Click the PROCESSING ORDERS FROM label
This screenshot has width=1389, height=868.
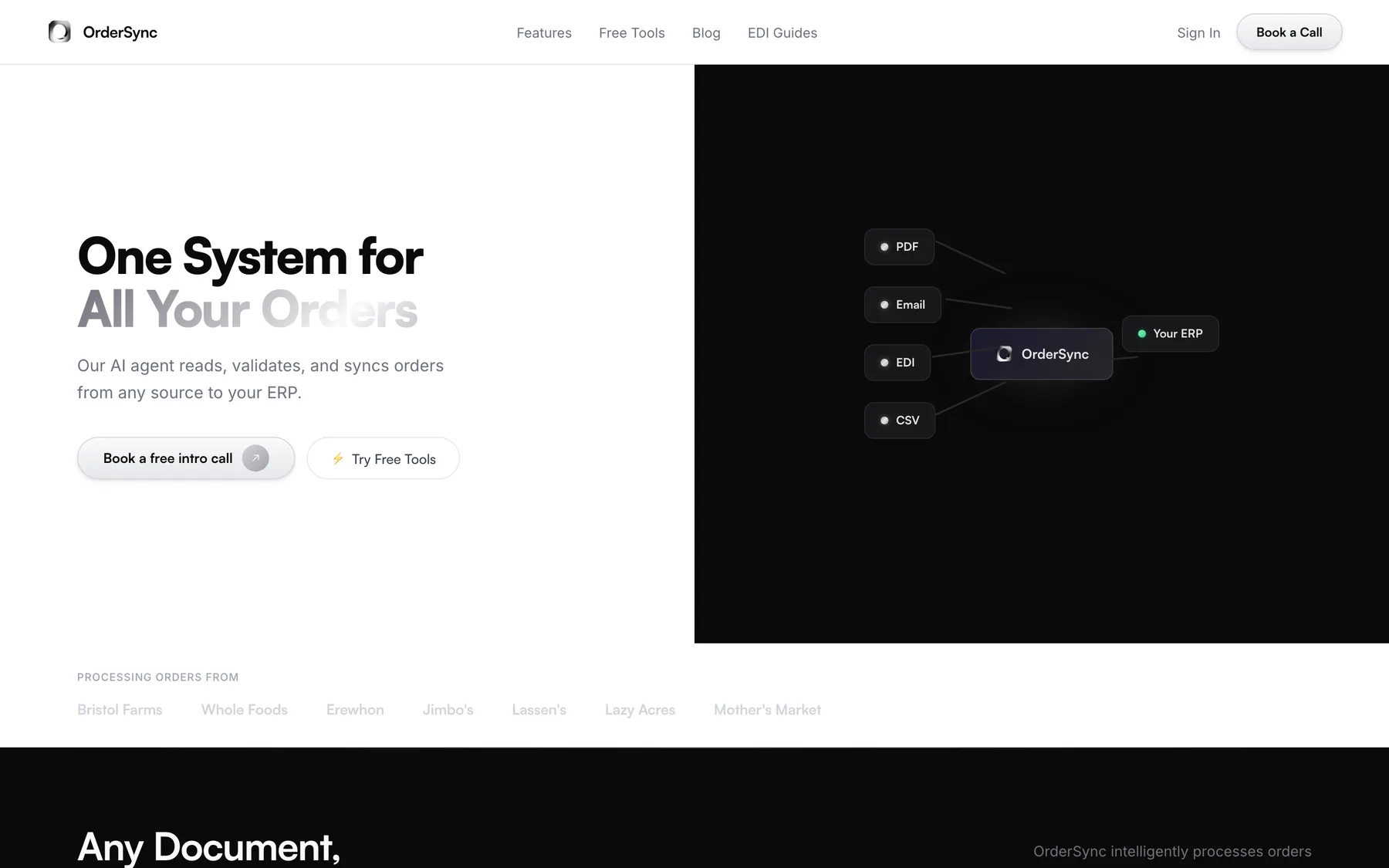point(158,677)
